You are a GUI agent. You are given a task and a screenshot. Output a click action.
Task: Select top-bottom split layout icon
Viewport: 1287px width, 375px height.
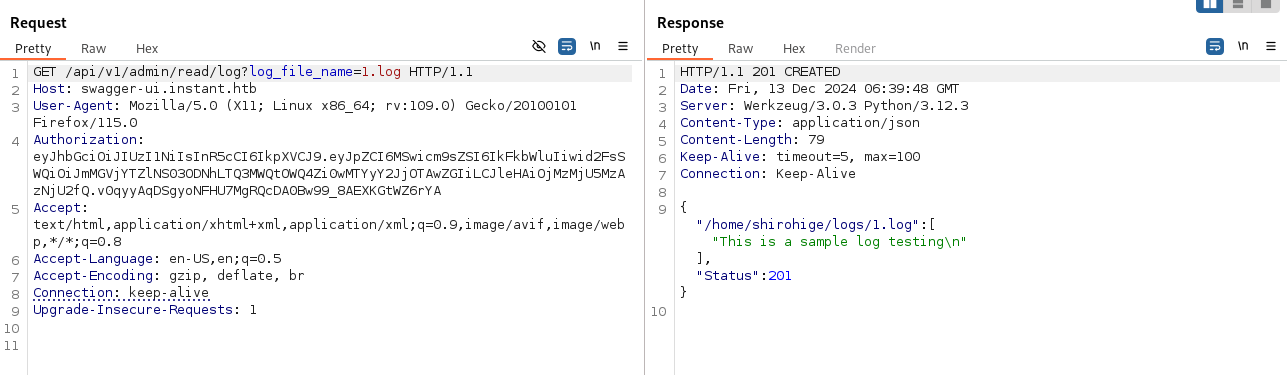[1238, 5]
